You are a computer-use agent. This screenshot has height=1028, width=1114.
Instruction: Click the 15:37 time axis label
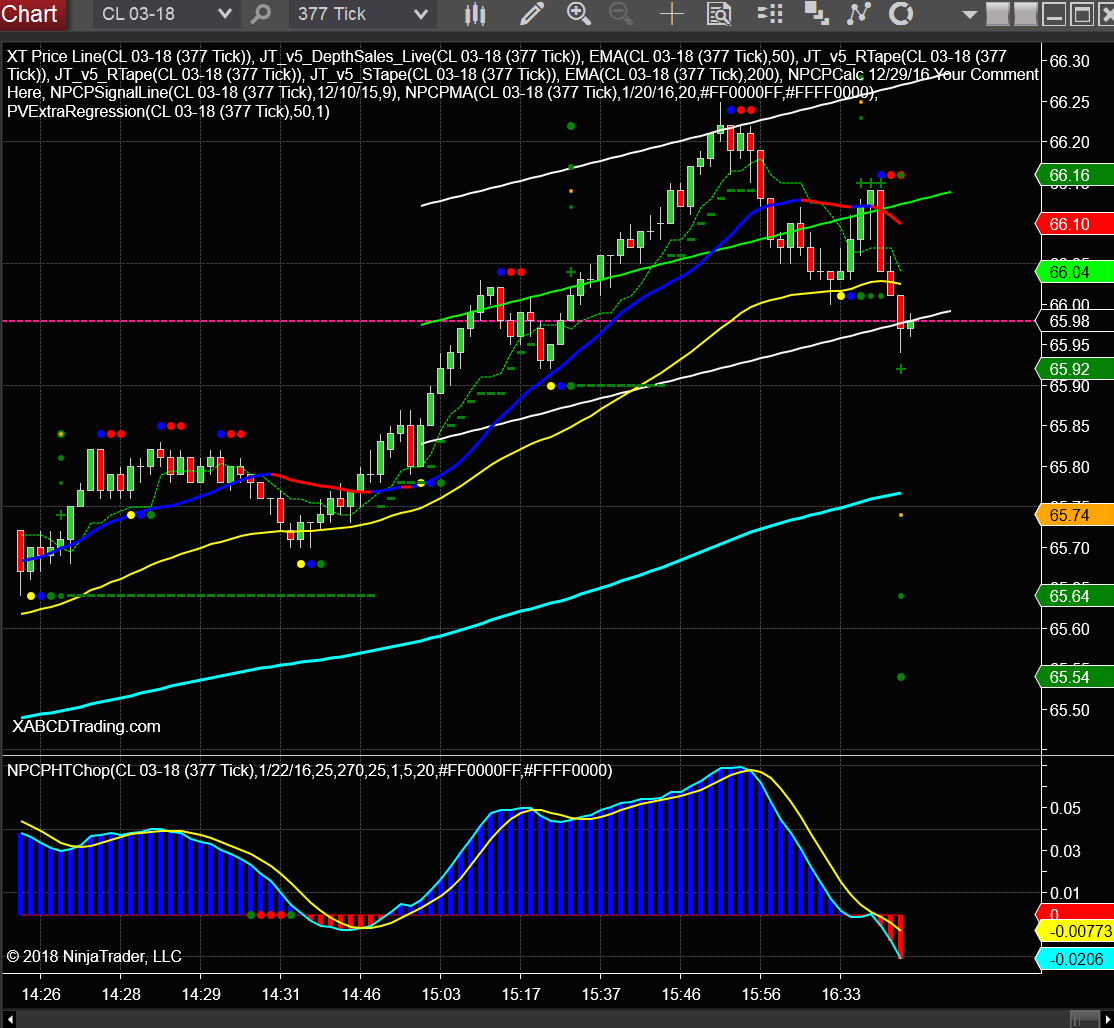coord(601,994)
